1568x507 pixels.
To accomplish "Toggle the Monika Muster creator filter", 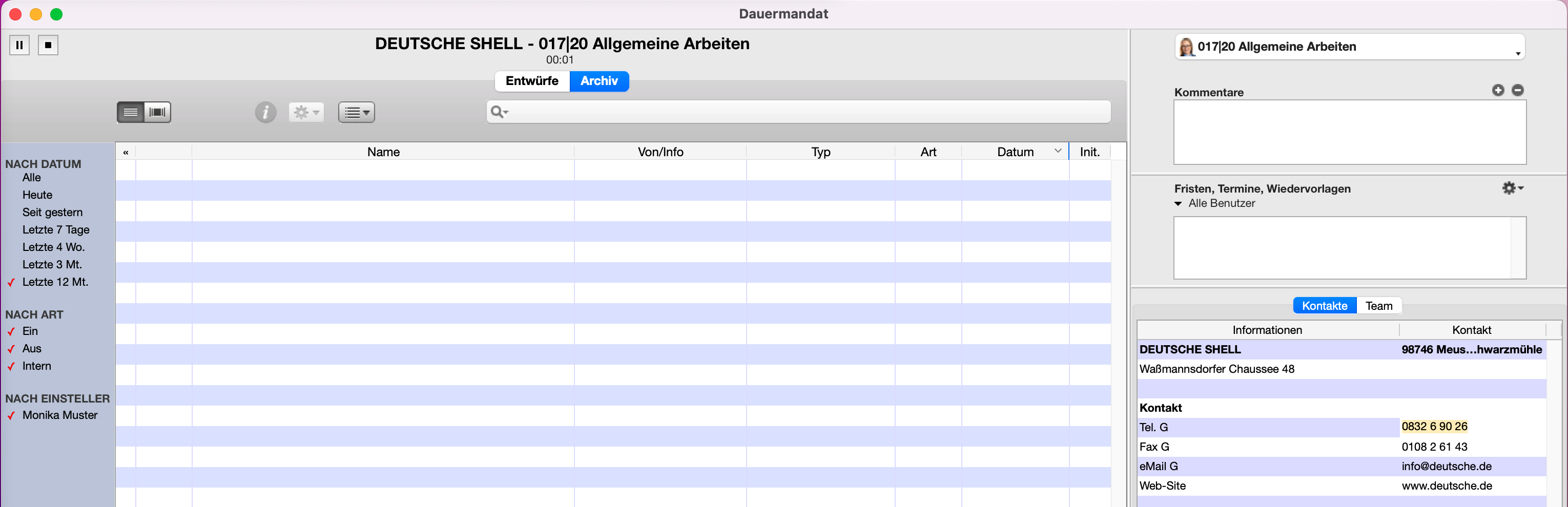I will (59, 416).
